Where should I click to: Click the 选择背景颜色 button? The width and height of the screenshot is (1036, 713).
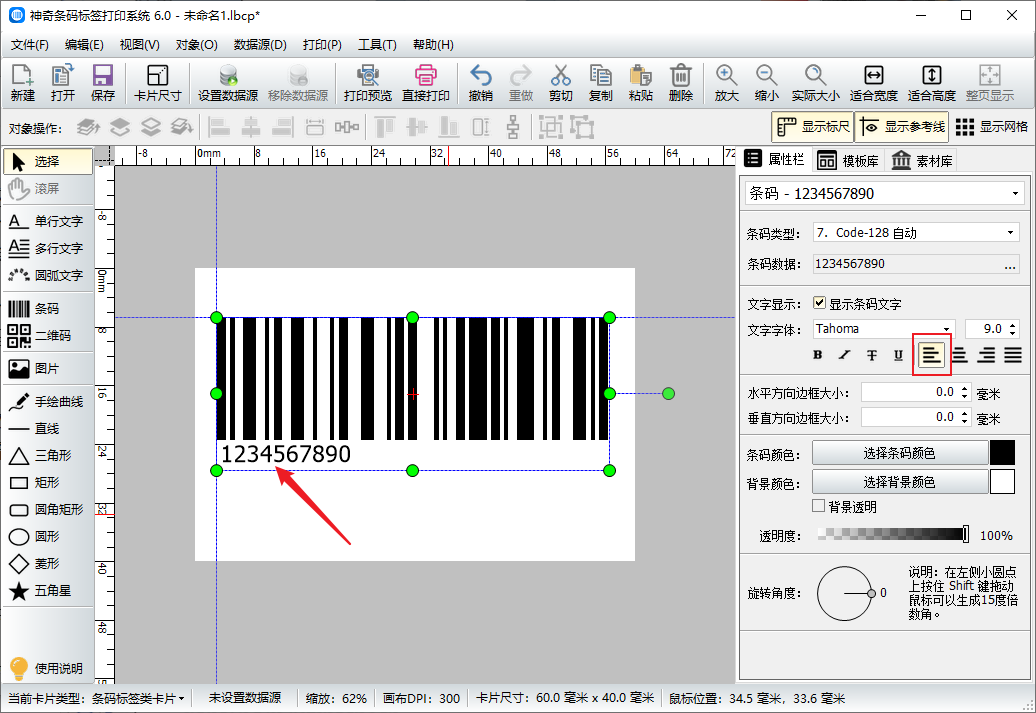point(899,482)
